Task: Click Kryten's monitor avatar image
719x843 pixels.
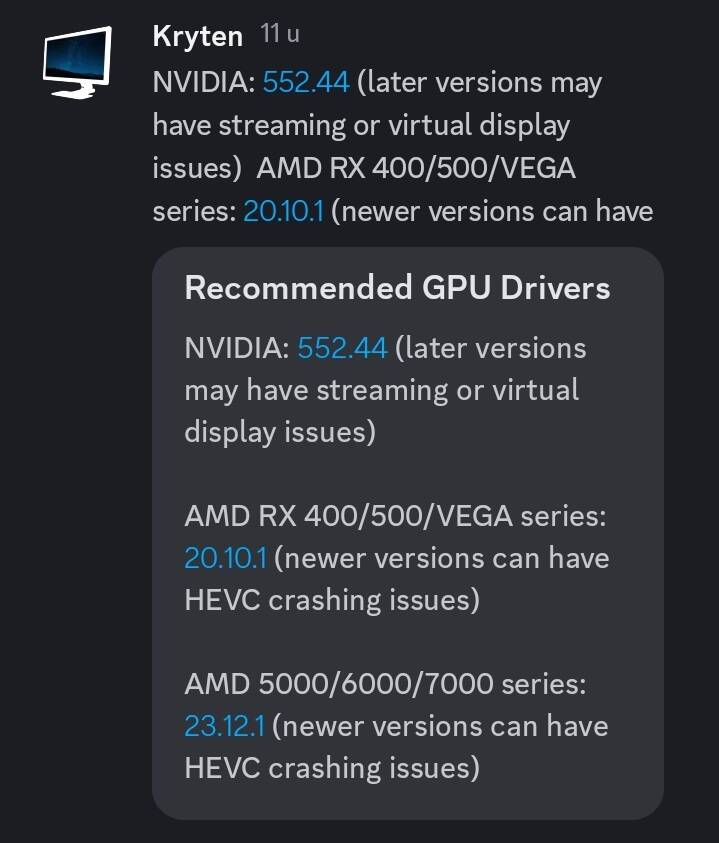Action: pos(77,62)
